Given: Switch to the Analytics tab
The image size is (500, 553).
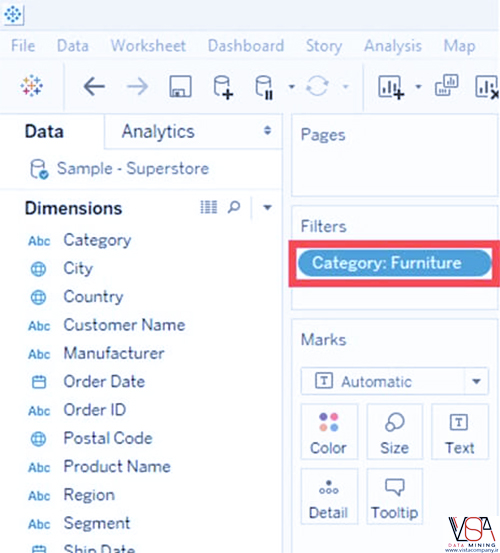Looking at the screenshot, I should click(x=158, y=132).
